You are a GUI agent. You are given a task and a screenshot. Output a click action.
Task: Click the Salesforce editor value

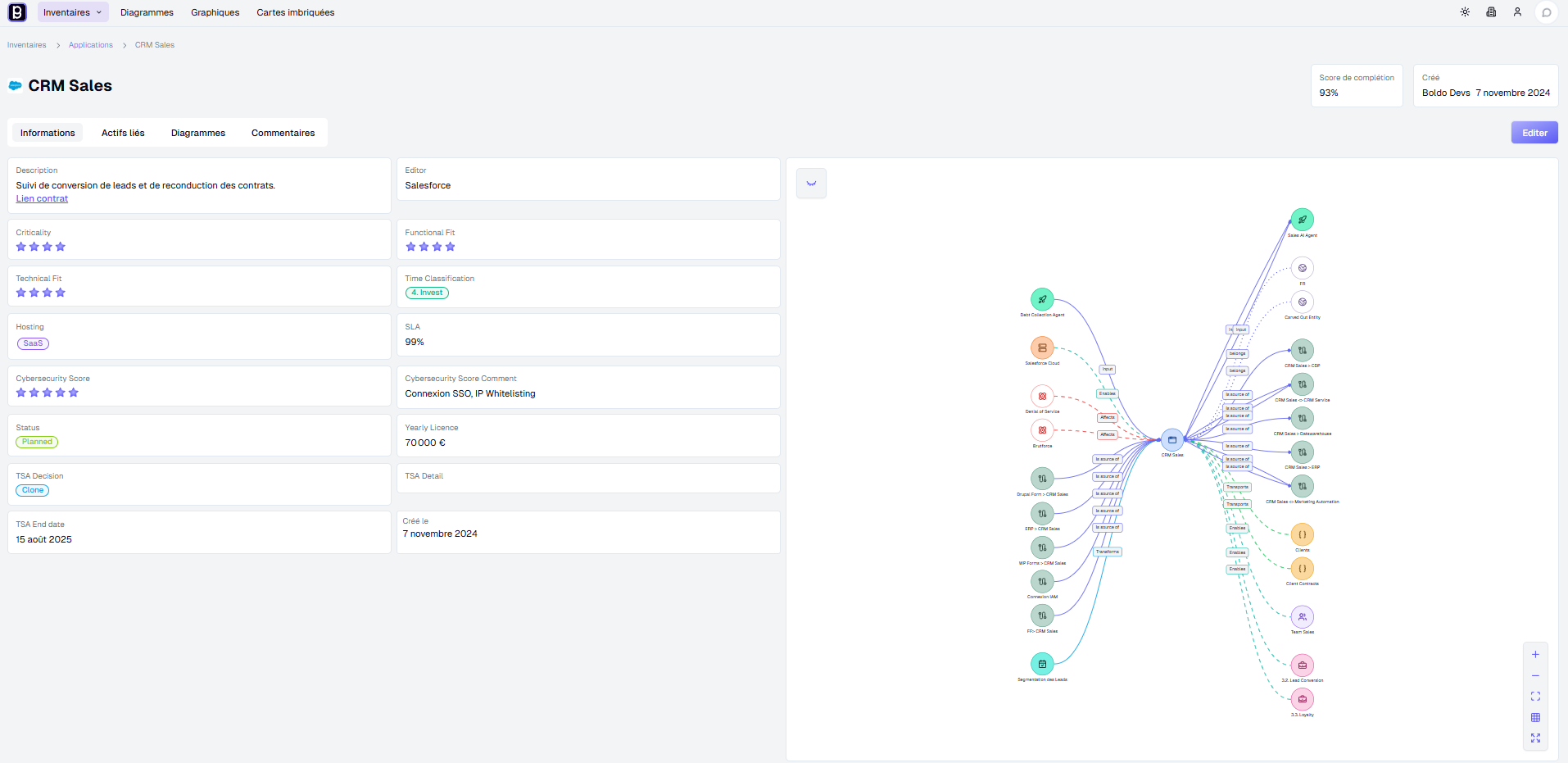point(428,185)
